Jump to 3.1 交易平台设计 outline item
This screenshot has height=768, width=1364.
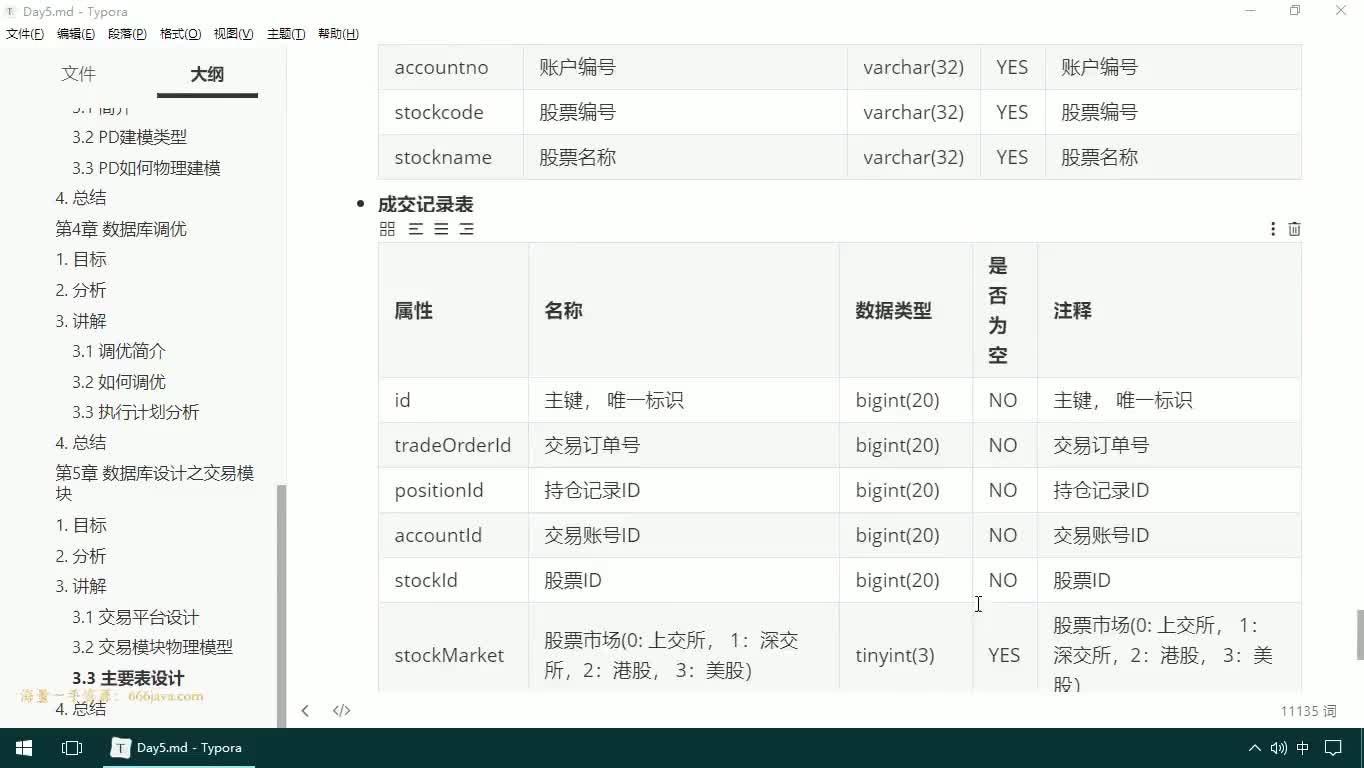tap(135, 617)
